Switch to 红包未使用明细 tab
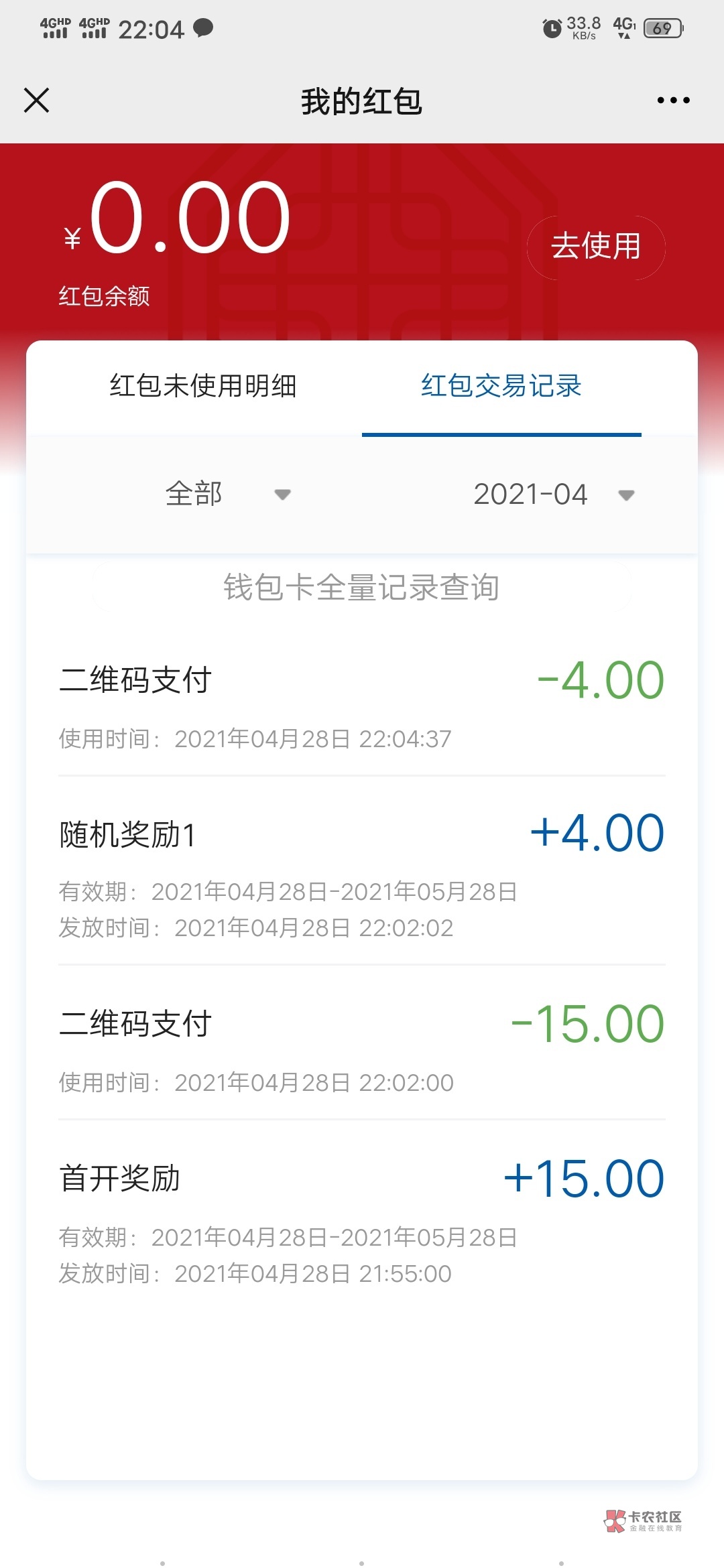724x1568 pixels. click(x=203, y=386)
